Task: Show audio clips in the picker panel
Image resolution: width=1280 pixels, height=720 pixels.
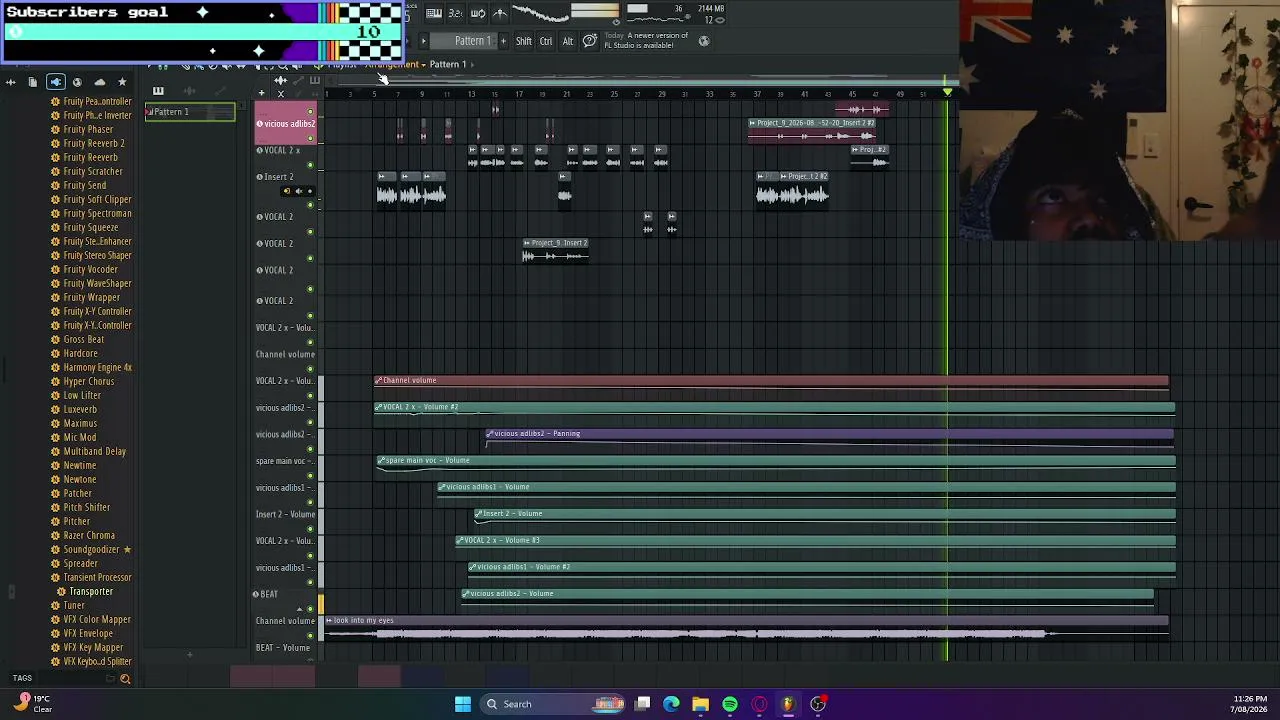Action: (190, 91)
